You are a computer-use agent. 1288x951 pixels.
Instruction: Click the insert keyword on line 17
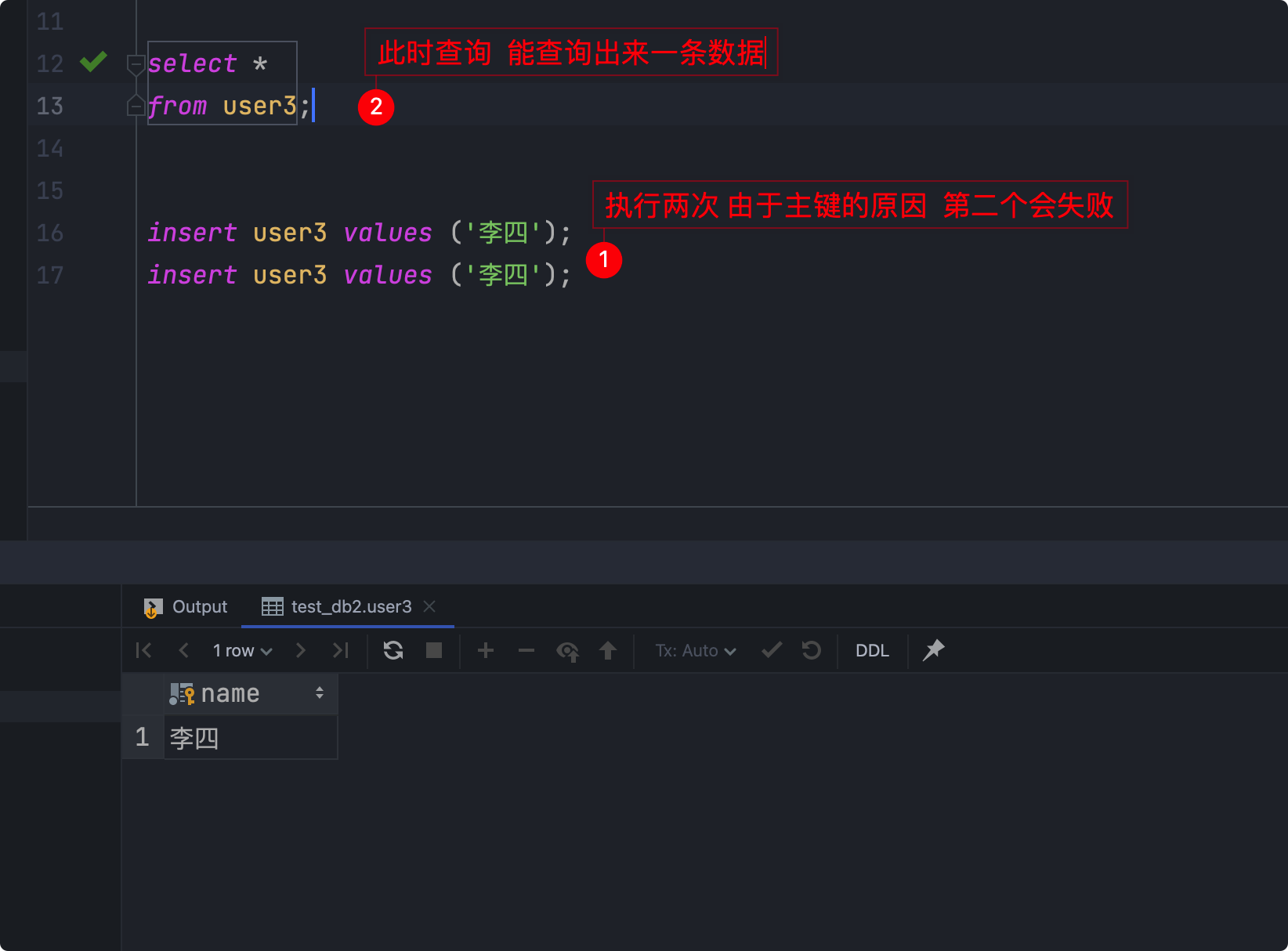192,275
